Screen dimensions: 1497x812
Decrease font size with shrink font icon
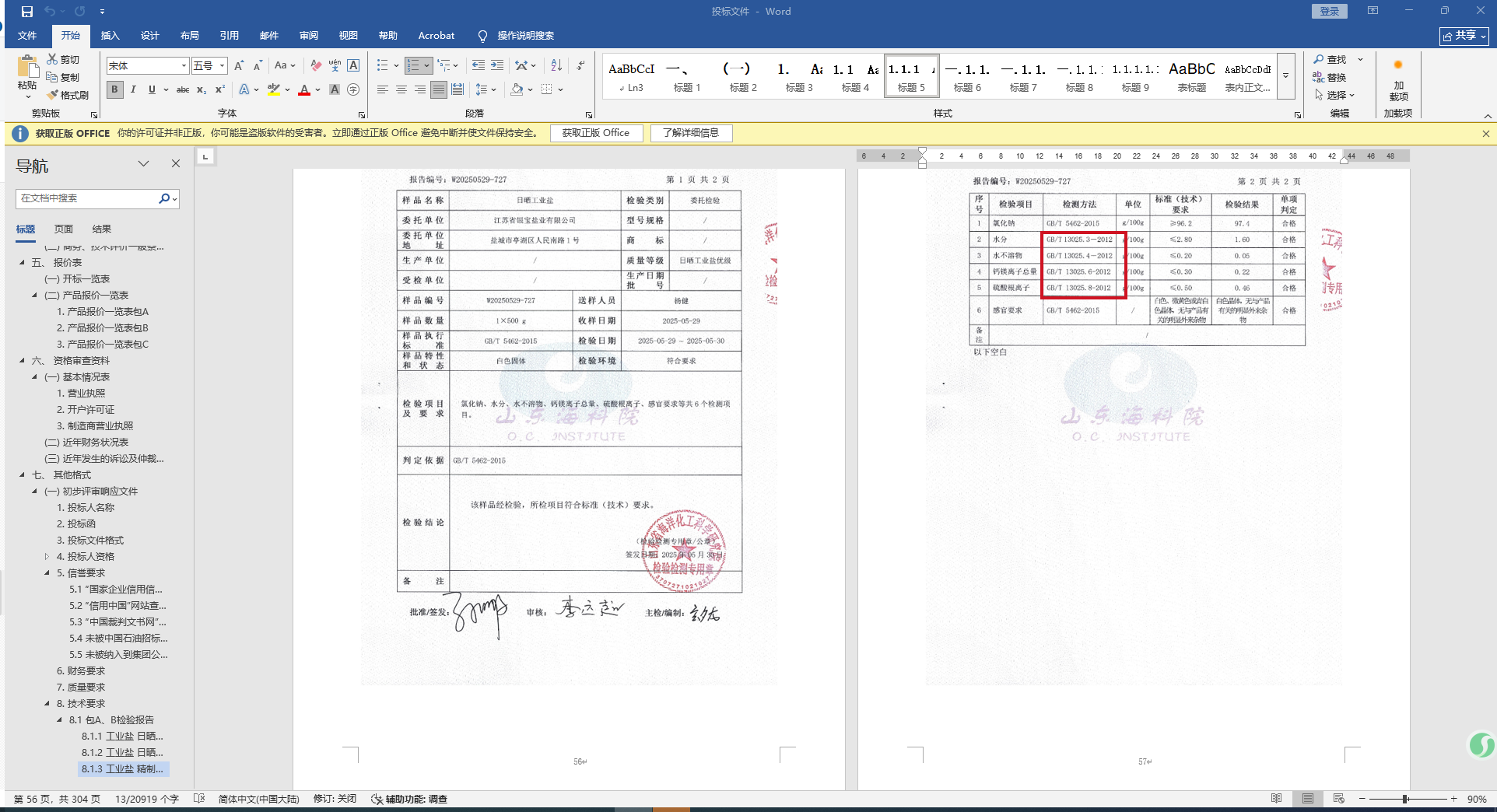[x=258, y=66]
